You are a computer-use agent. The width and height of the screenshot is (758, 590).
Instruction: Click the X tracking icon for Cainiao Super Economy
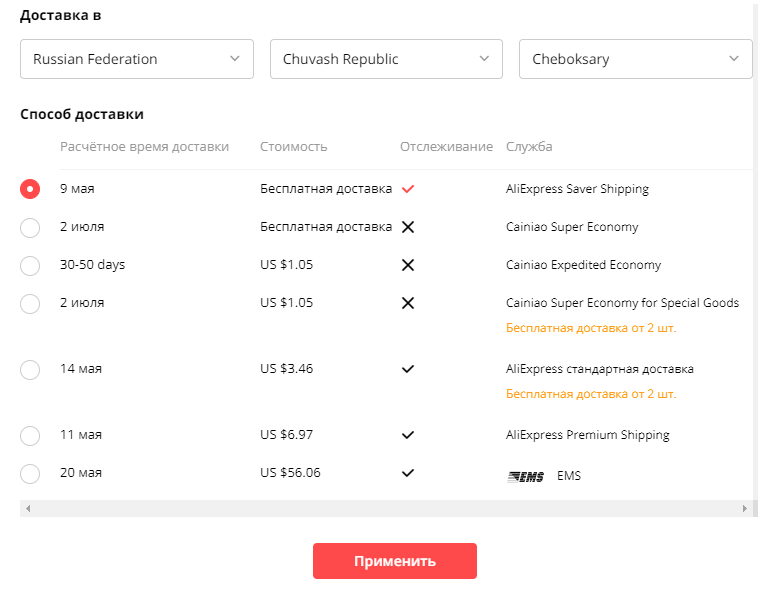coord(407,227)
